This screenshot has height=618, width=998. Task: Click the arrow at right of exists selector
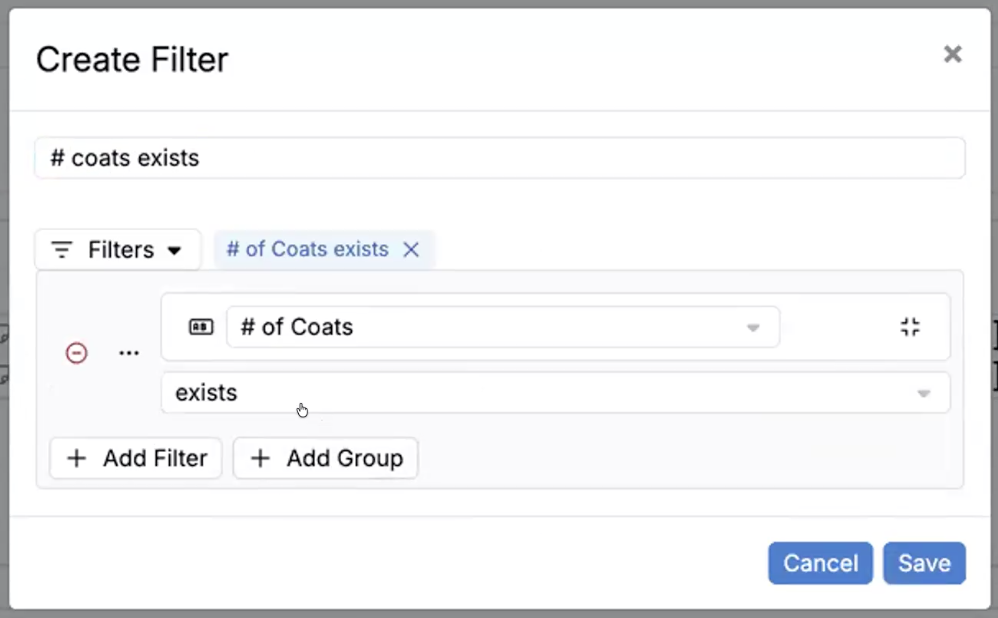pos(924,394)
